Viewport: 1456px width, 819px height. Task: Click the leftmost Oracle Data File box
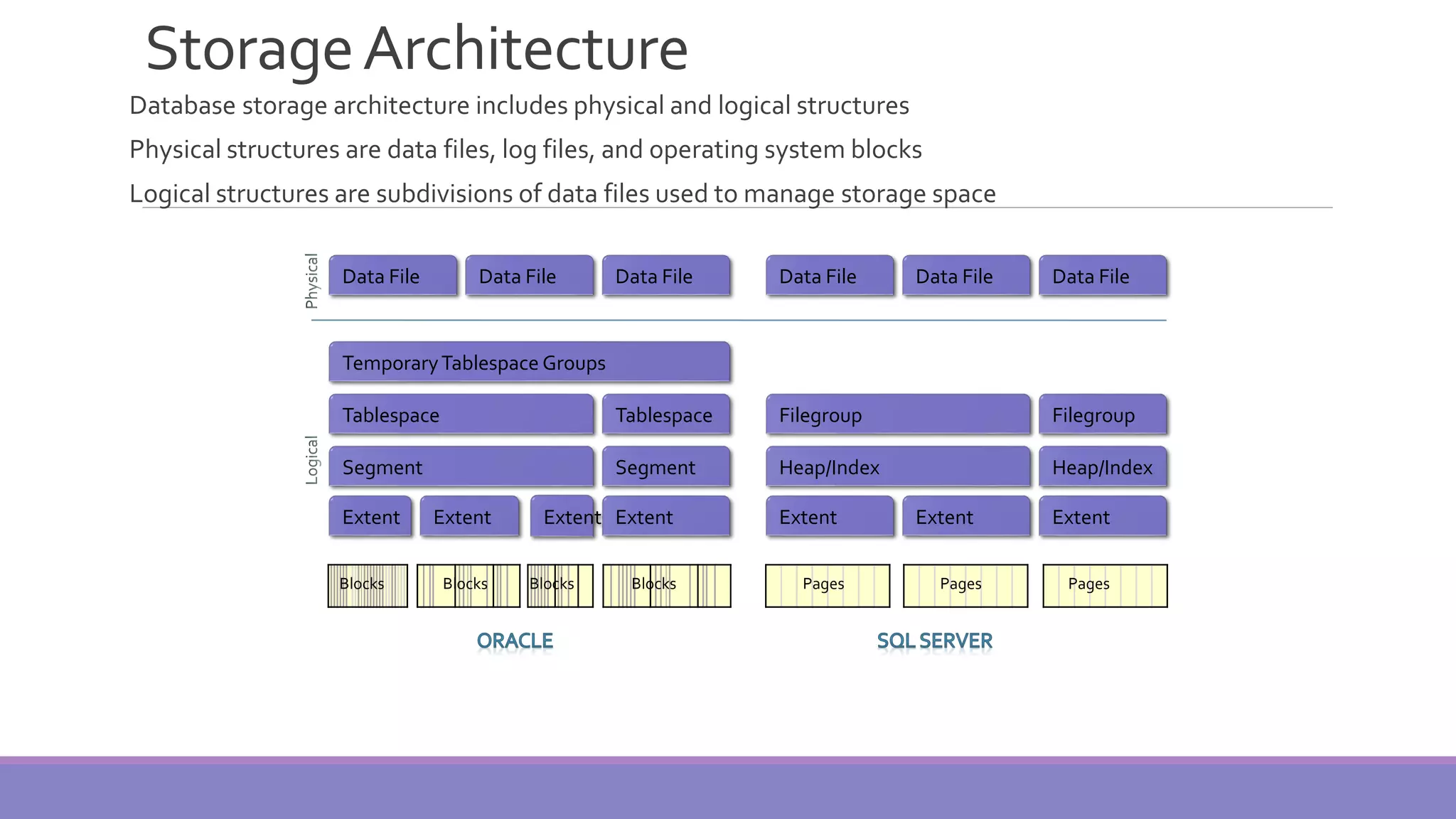click(392, 276)
